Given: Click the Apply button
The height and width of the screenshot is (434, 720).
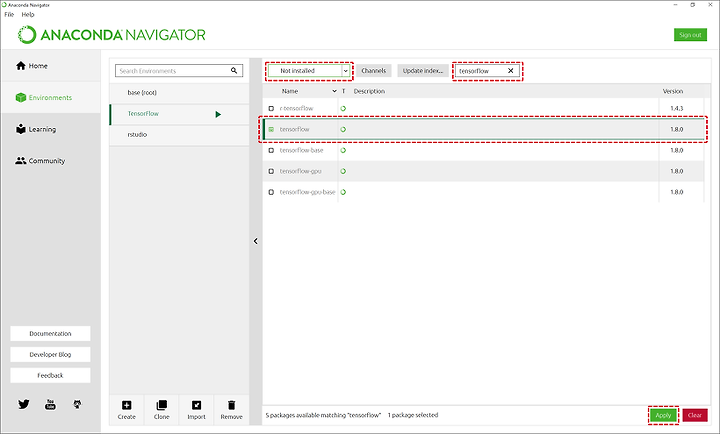Looking at the screenshot, I should click(x=663, y=415).
